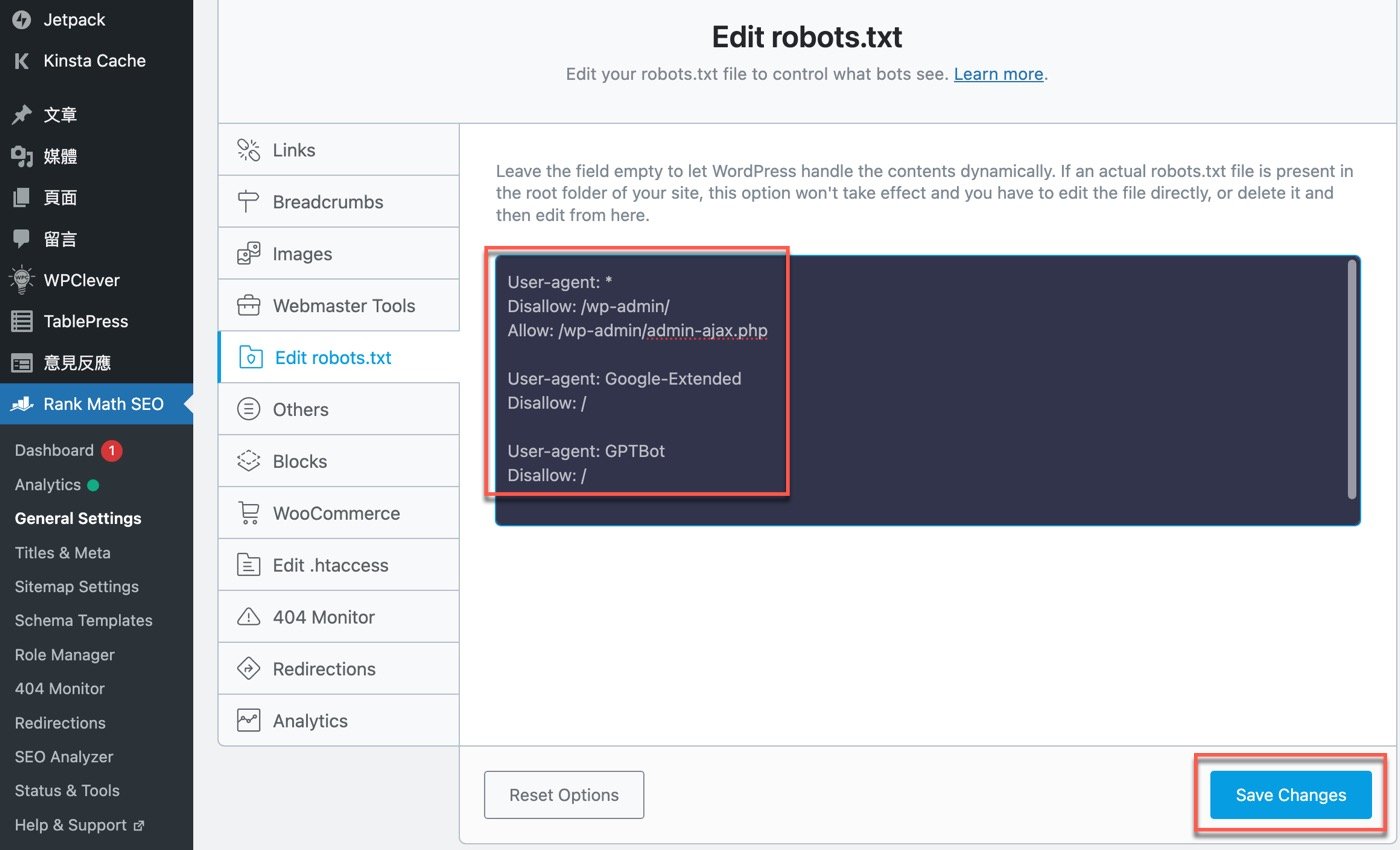
Task: Open Schema Templates
Action: [x=84, y=620]
